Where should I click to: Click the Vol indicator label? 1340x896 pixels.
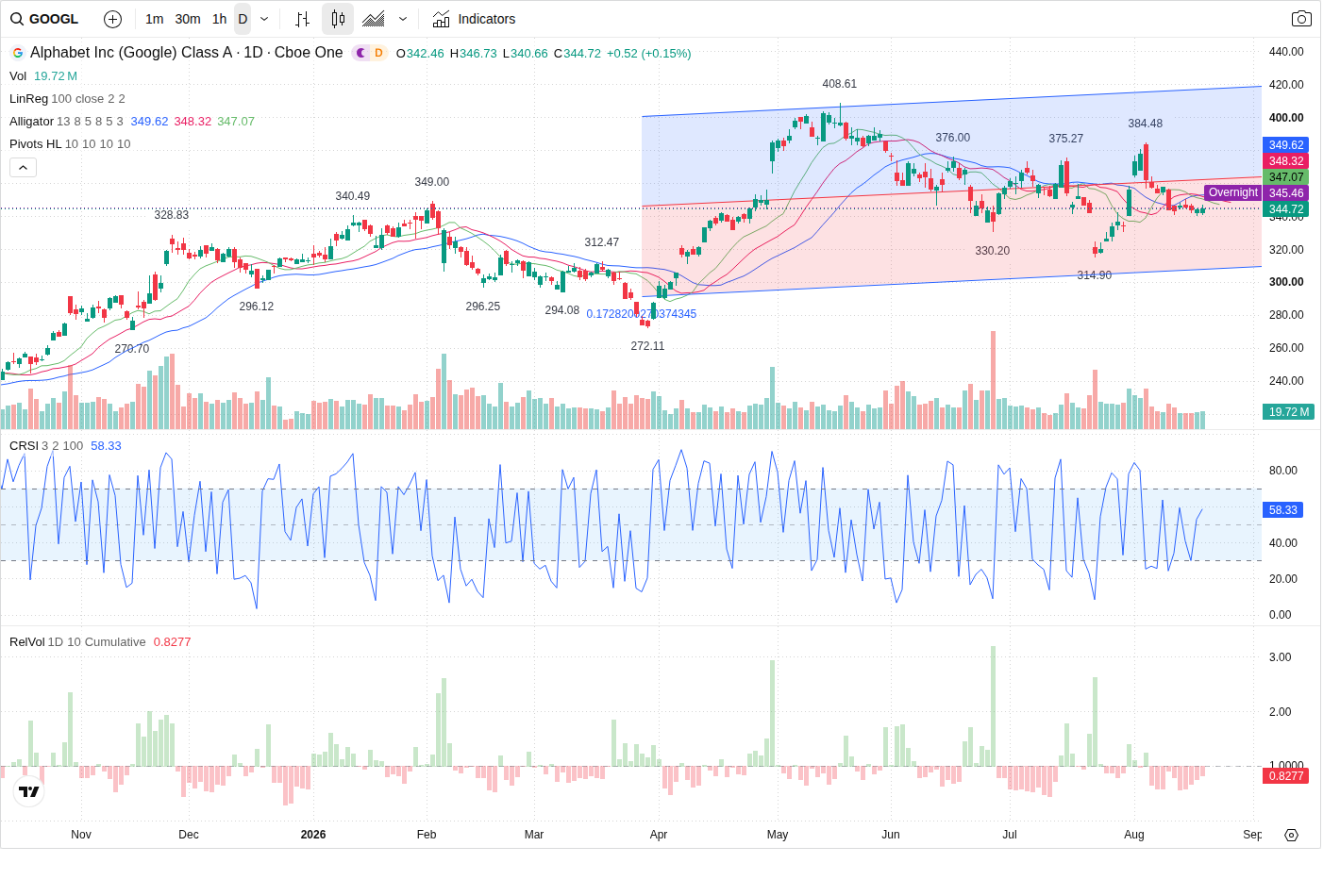point(18,76)
